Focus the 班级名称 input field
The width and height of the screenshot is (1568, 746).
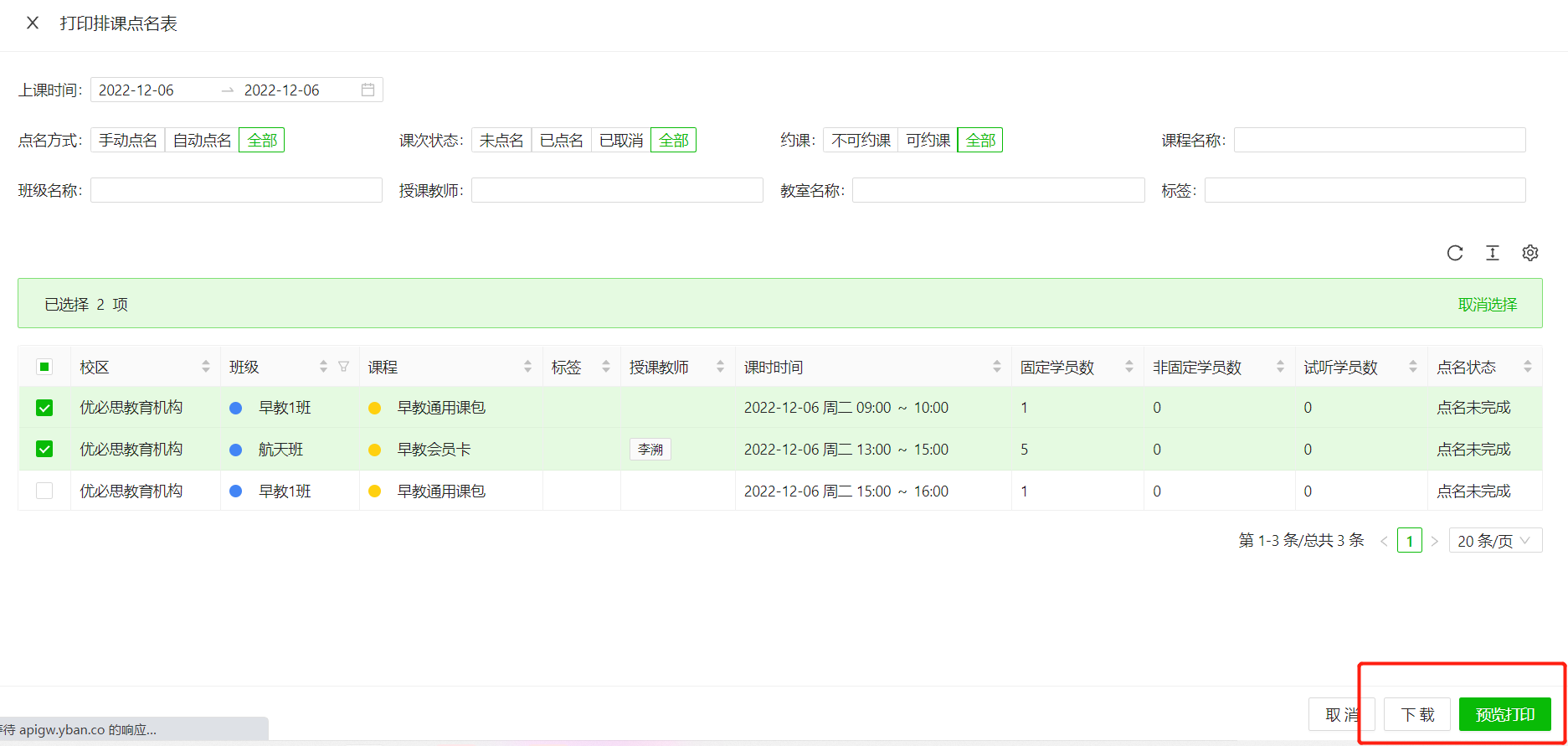tap(236, 190)
